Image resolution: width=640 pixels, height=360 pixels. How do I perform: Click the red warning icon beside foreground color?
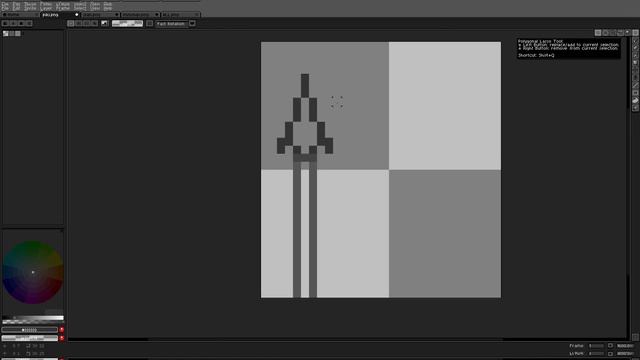tap(62, 330)
